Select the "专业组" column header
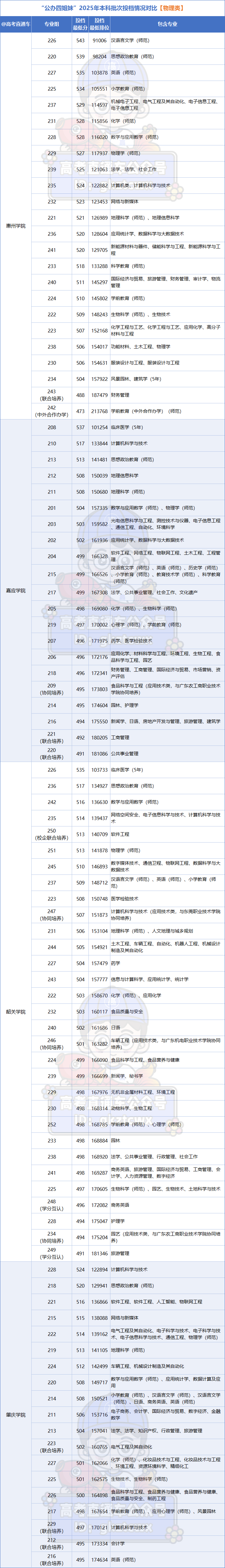Image resolution: width=225 pixels, height=1568 pixels. click(x=52, y=24)
